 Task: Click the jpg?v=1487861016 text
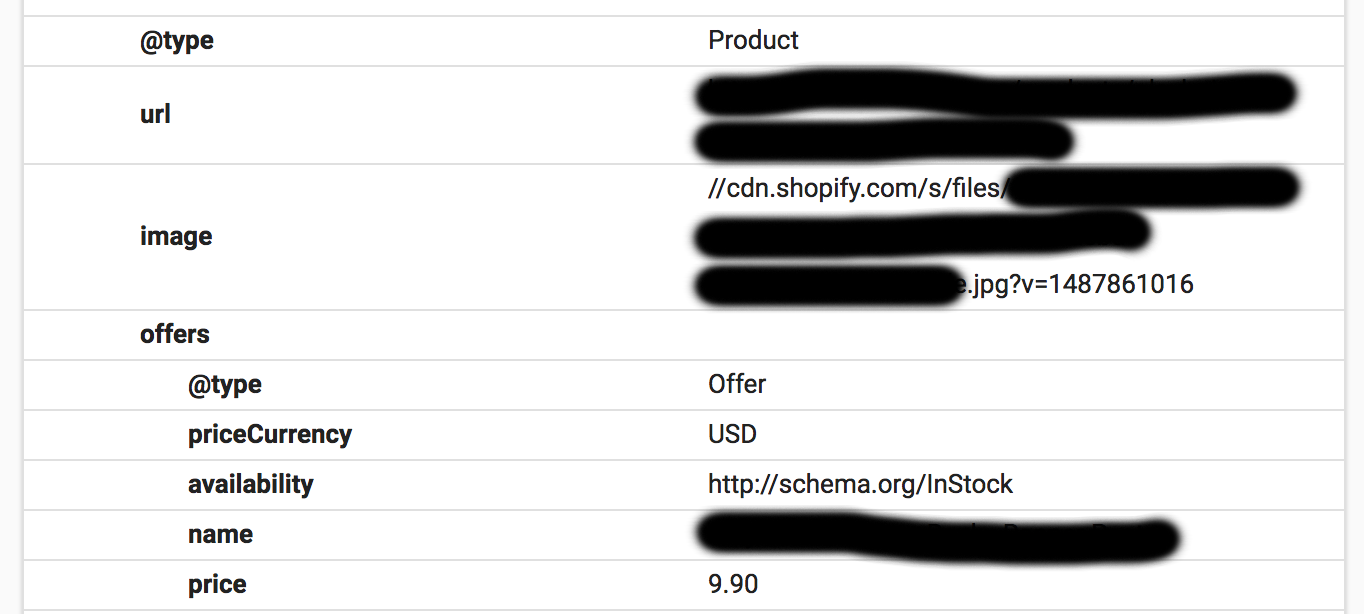point(1080,285)
